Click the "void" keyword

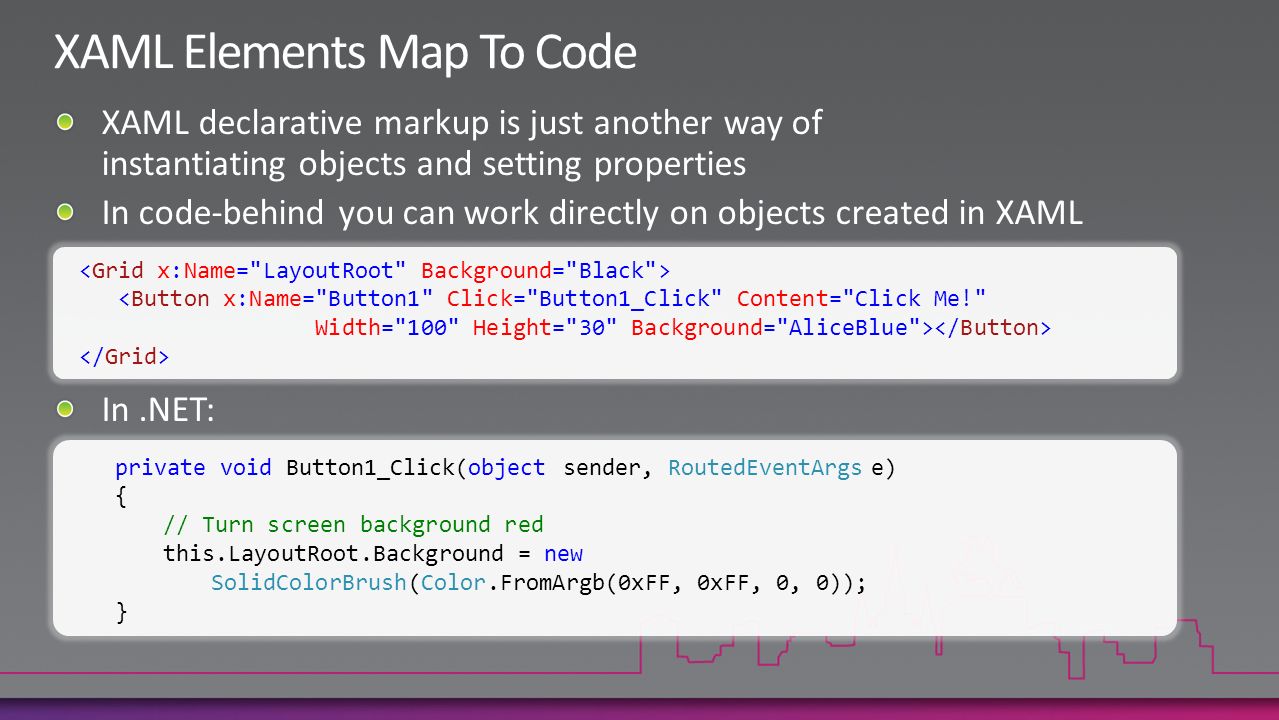[246, 467]
